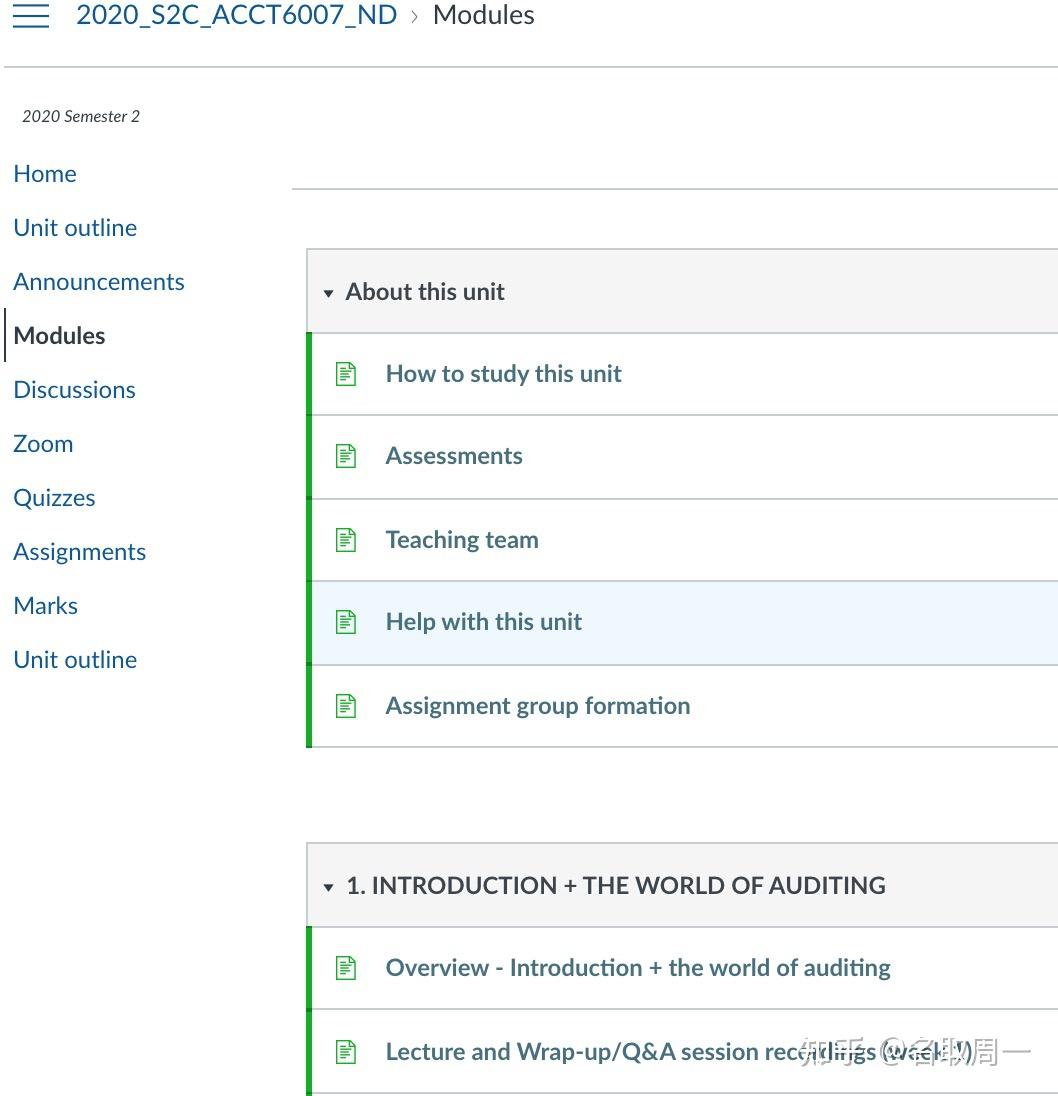The width and height of the screenshot is (1058, 1096).
Task: Click page icon beside Assessments
Action: pos(346,456)
